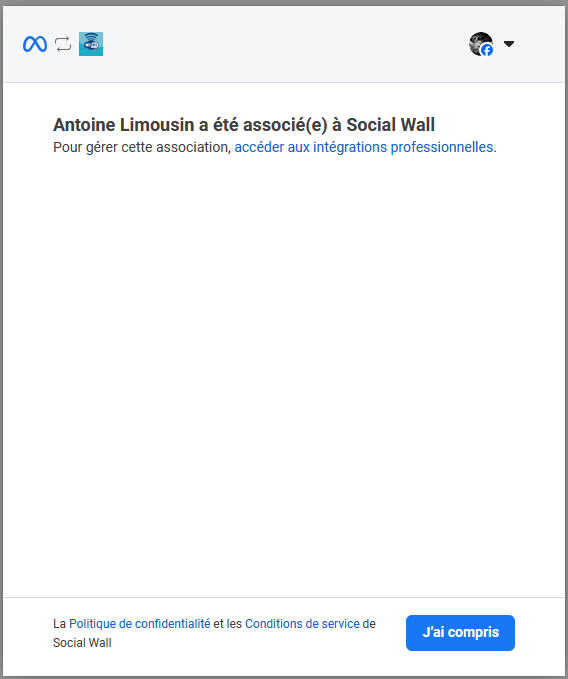Click the word 'professionnelles' in the blue link
568x679 pixels.
click(x=442, y=147)
